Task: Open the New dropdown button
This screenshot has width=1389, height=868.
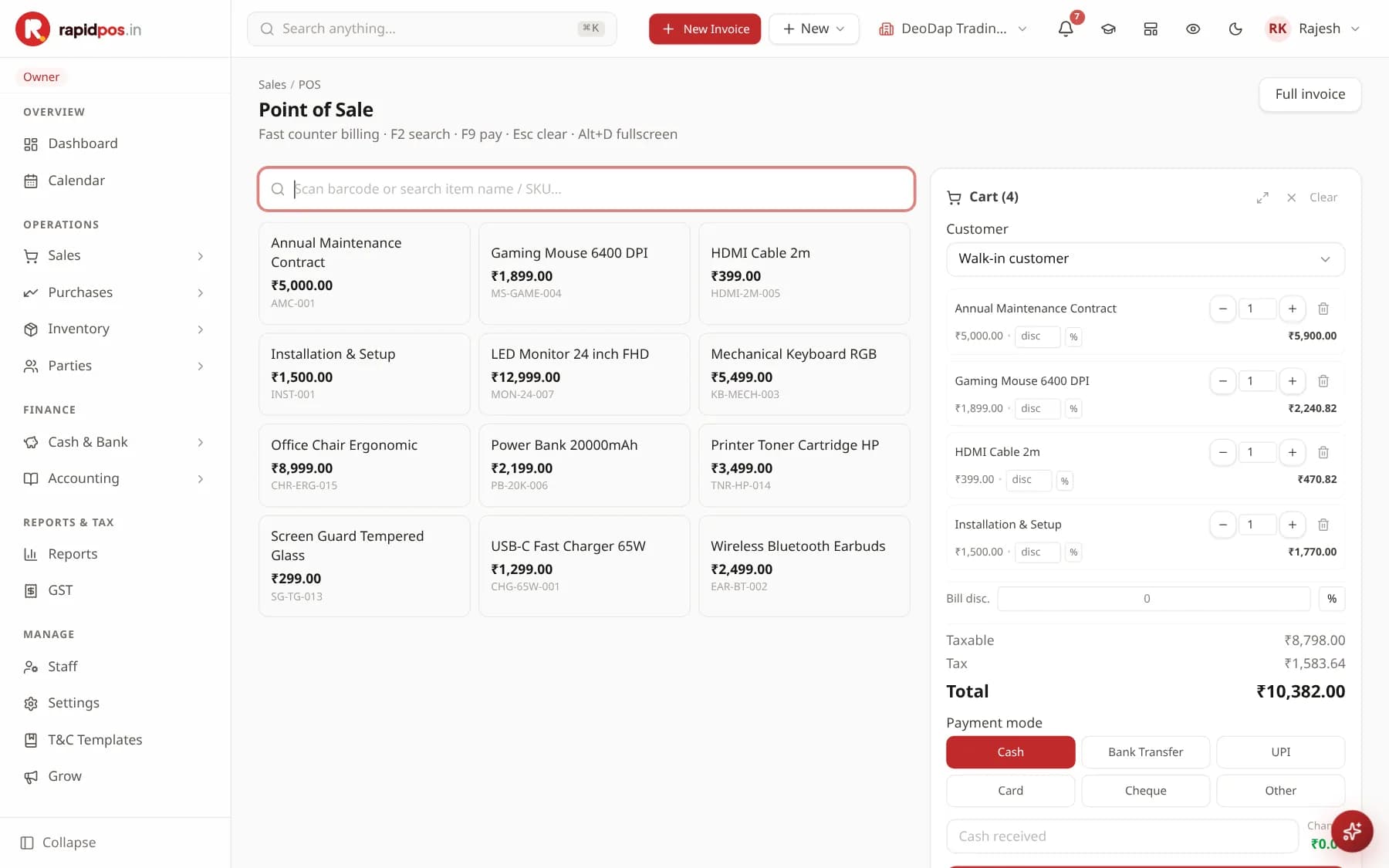Action: click(x=813, y=29)
